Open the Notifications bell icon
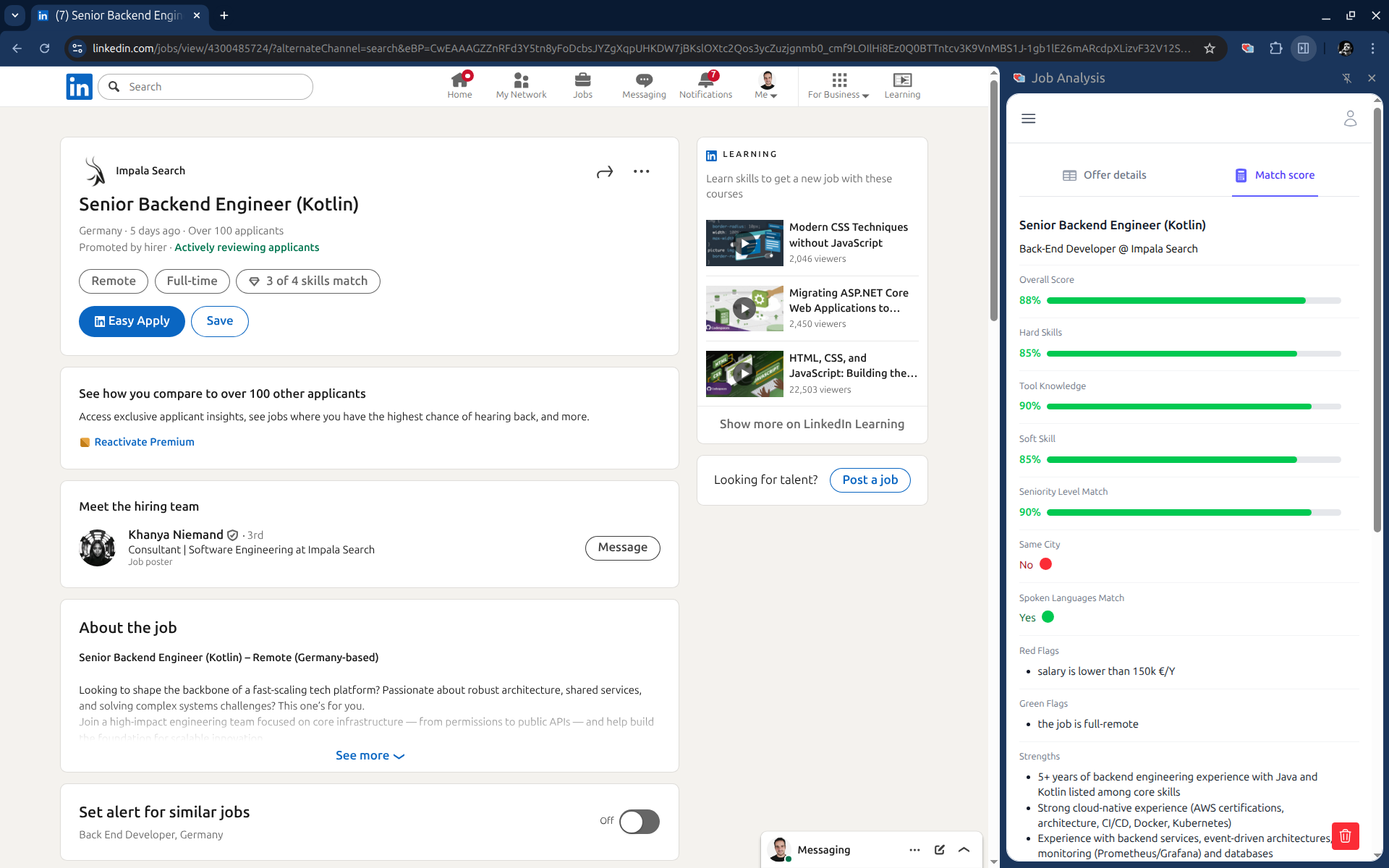This screenshot has height=868, width=1389. tap(705, 85)
